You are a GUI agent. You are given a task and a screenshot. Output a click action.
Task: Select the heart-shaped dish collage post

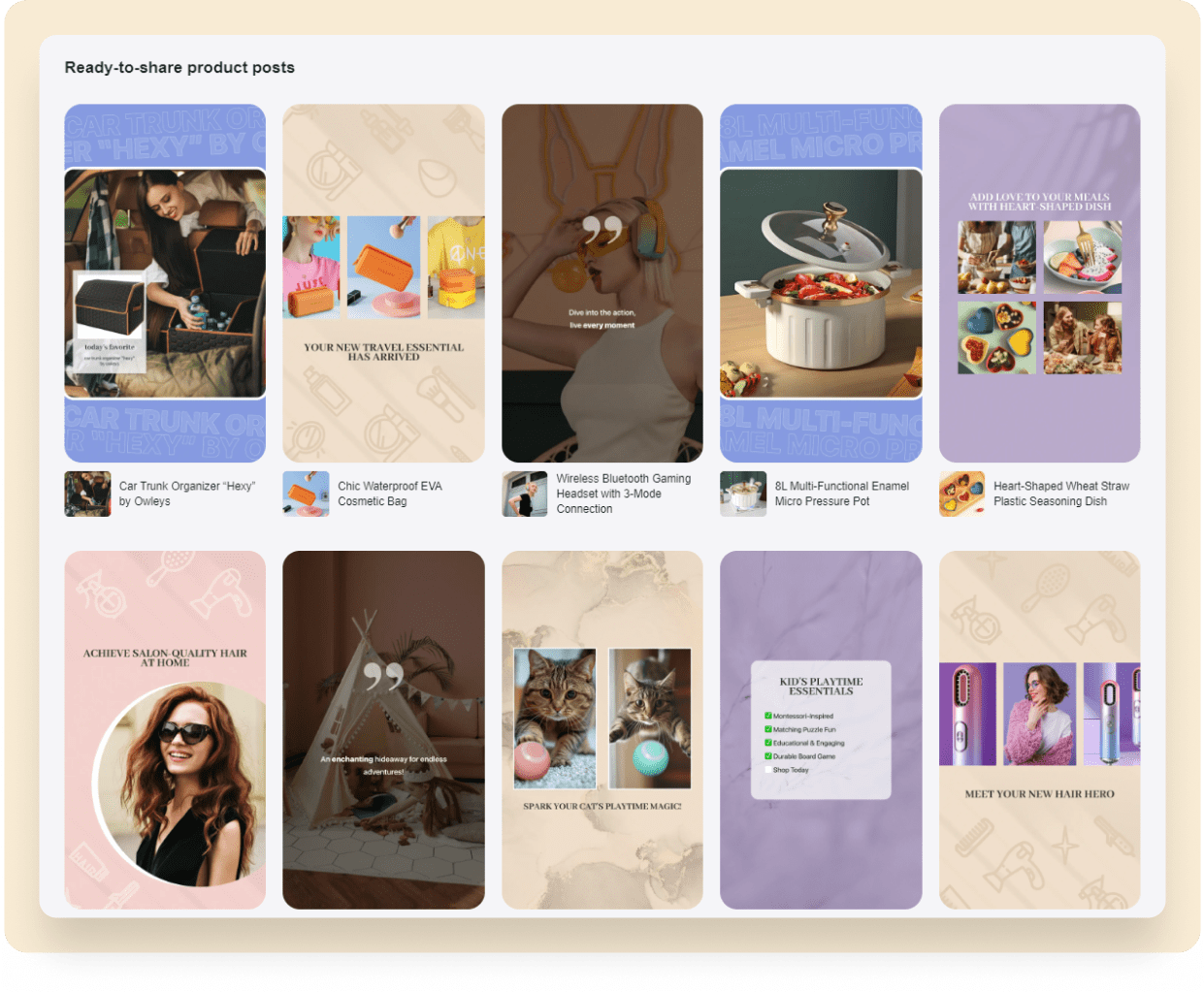click(1039, 283)
